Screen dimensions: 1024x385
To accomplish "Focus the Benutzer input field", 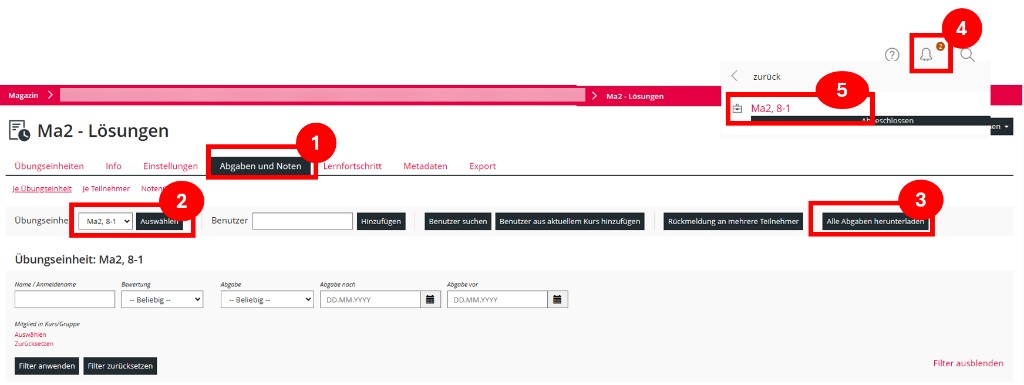I will point(302,222).
